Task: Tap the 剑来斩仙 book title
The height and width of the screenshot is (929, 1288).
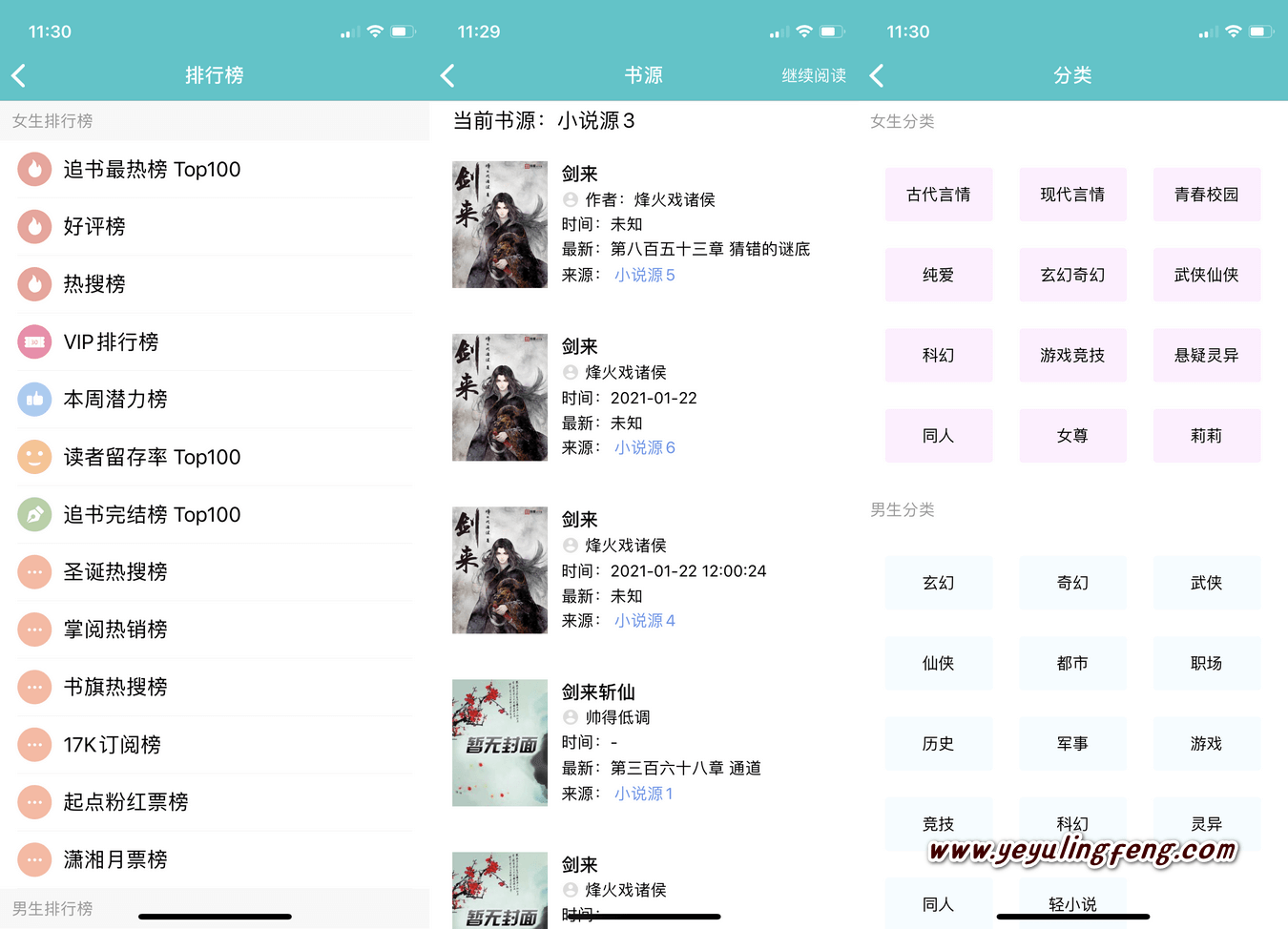Action: coord(598,692)
